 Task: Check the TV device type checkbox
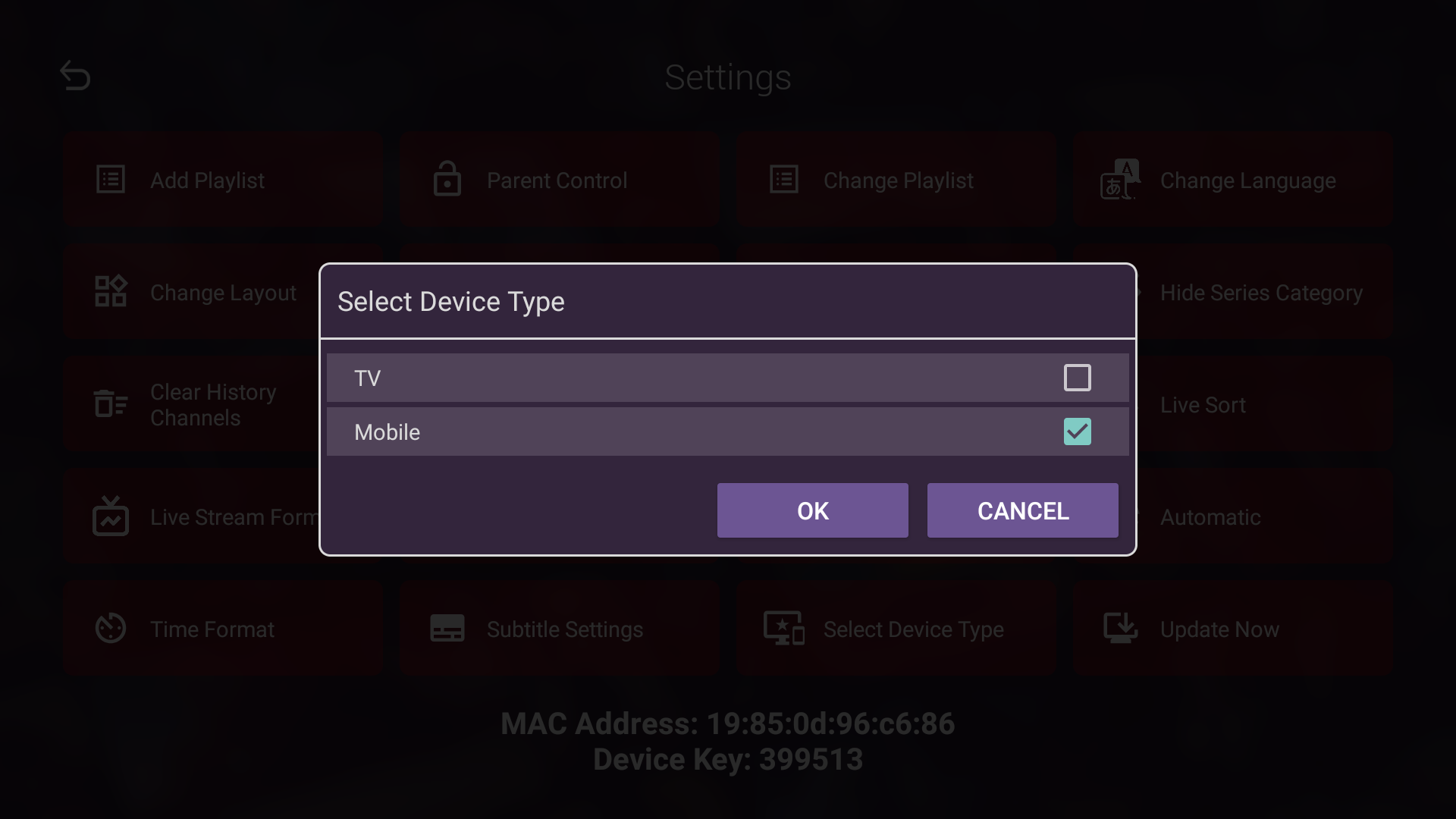[1078, 377]
